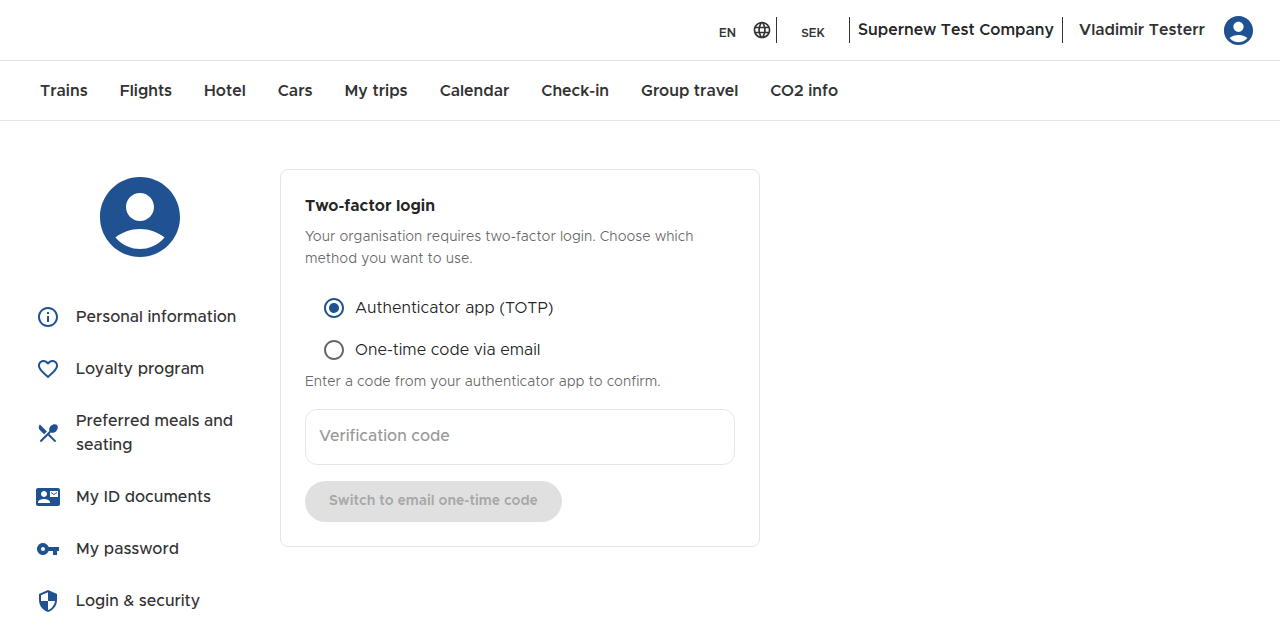Viewport: 1280px width, 633px height.
Task: Click the Loyalty program heart icon
Action: pyautogui.click(x=48, y=369)
